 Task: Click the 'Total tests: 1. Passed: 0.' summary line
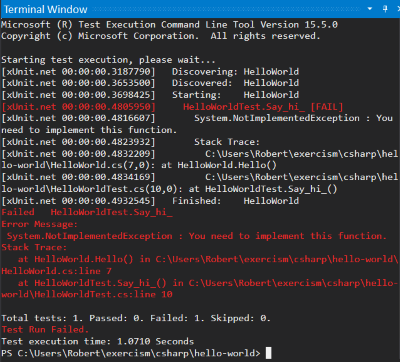click(x=136, y=318)
